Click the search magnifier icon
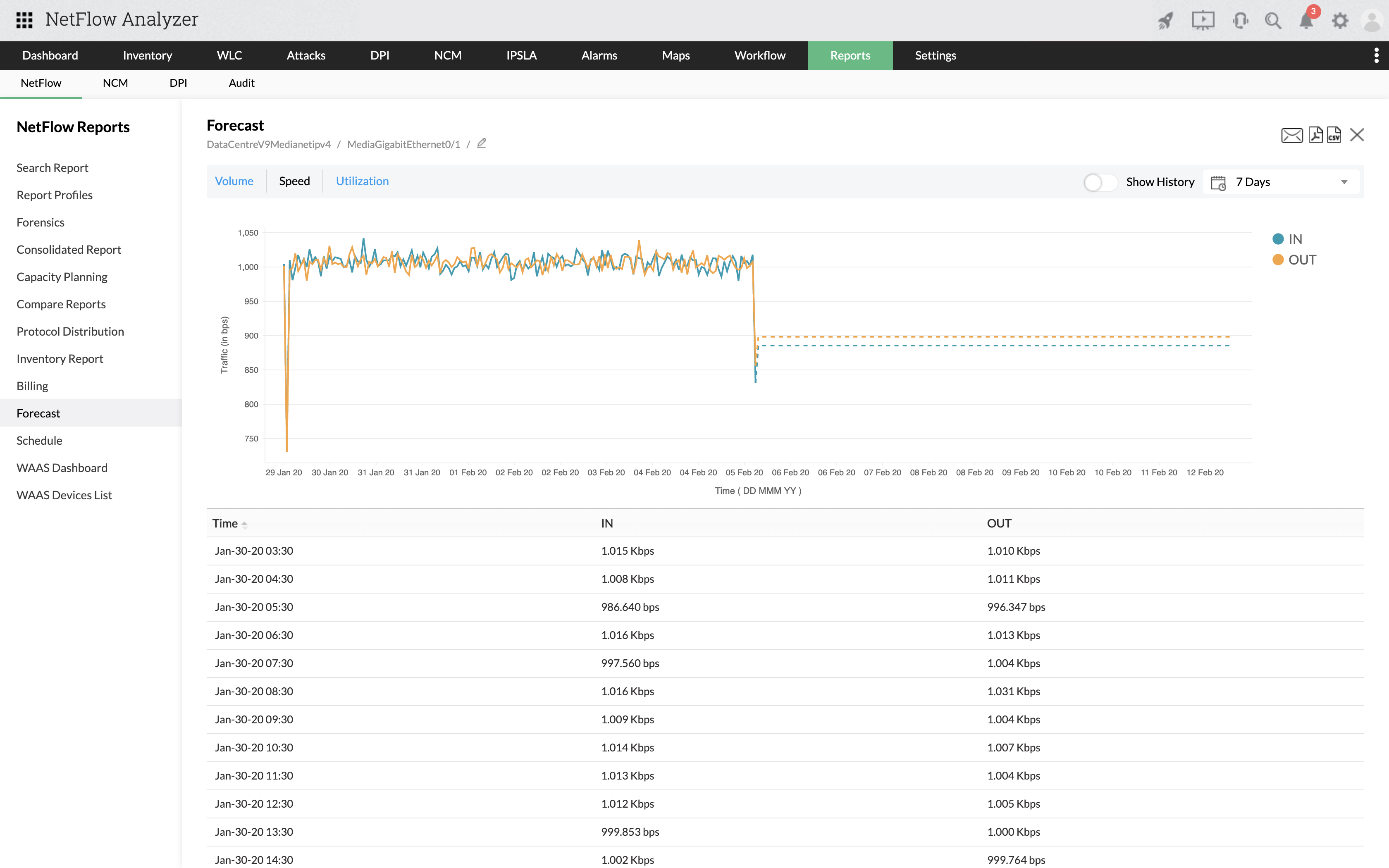1389x868 pixels. coord(1272,21)
